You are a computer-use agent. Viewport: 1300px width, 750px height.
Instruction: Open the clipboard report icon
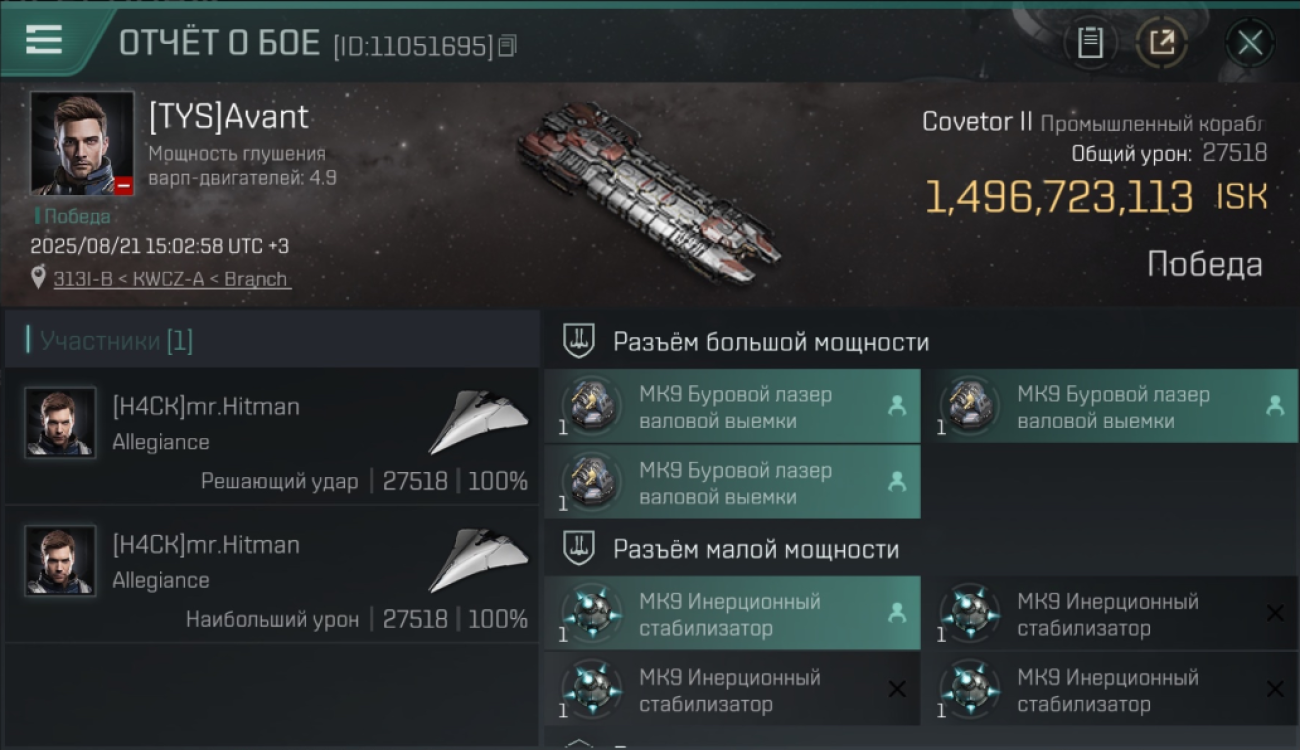click(x=1090, y=43)
